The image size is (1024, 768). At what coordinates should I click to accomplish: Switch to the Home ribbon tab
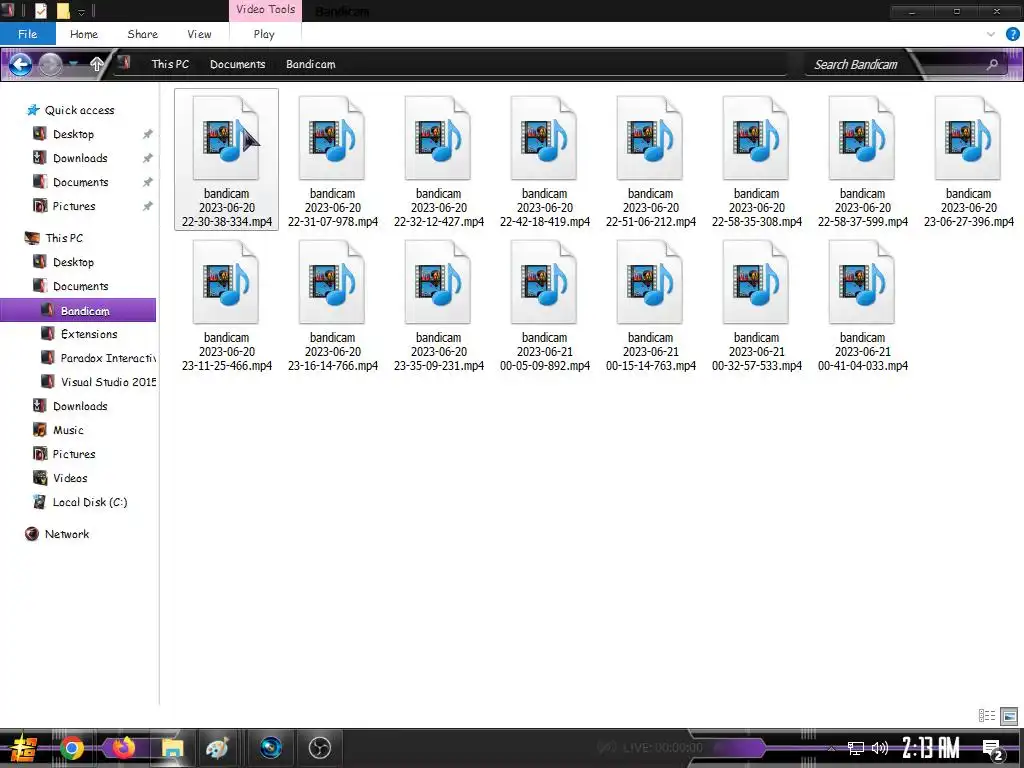click(84, 34)
